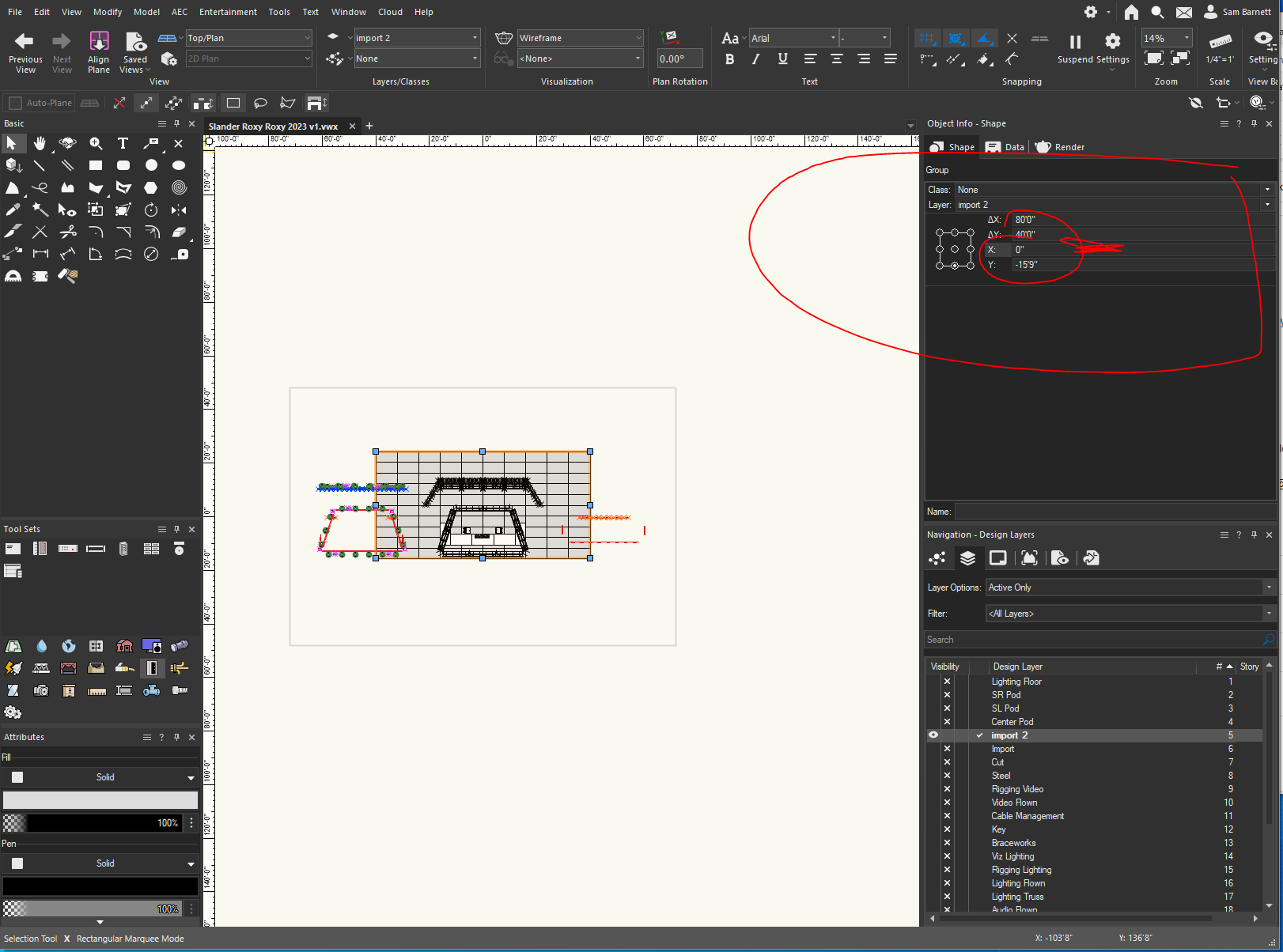Open the Design Layers navigation icon

coord(967,558)
